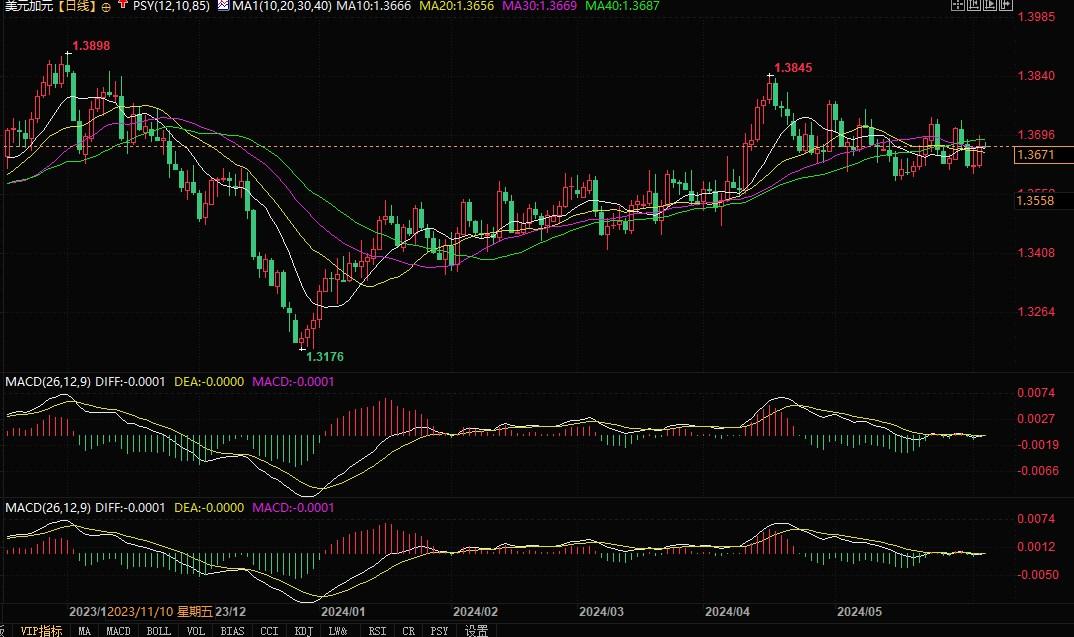Switch to the VIP指标 tab
This screenshot has height=637, width=1074.
41,630
